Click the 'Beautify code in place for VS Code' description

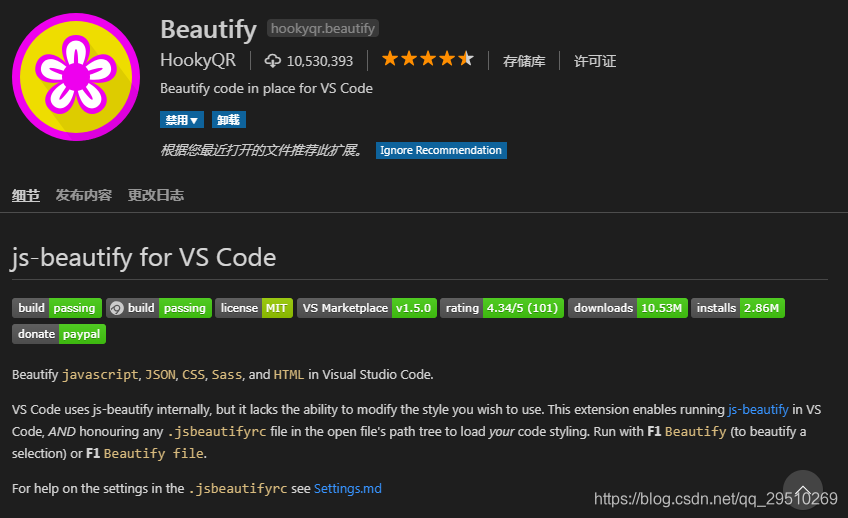pos(266,89)
